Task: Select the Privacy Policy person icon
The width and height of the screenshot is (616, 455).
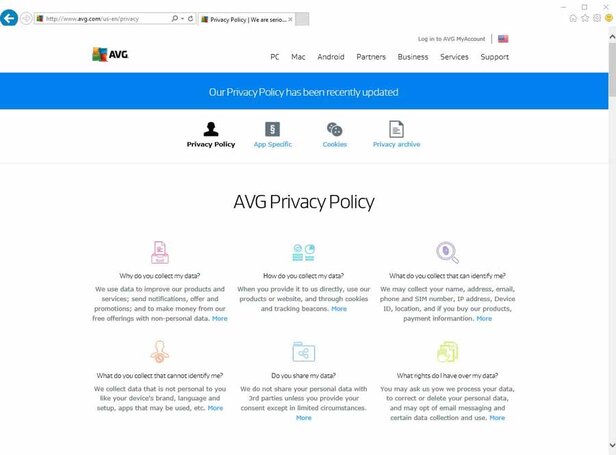Action: (x=211, y=129)
